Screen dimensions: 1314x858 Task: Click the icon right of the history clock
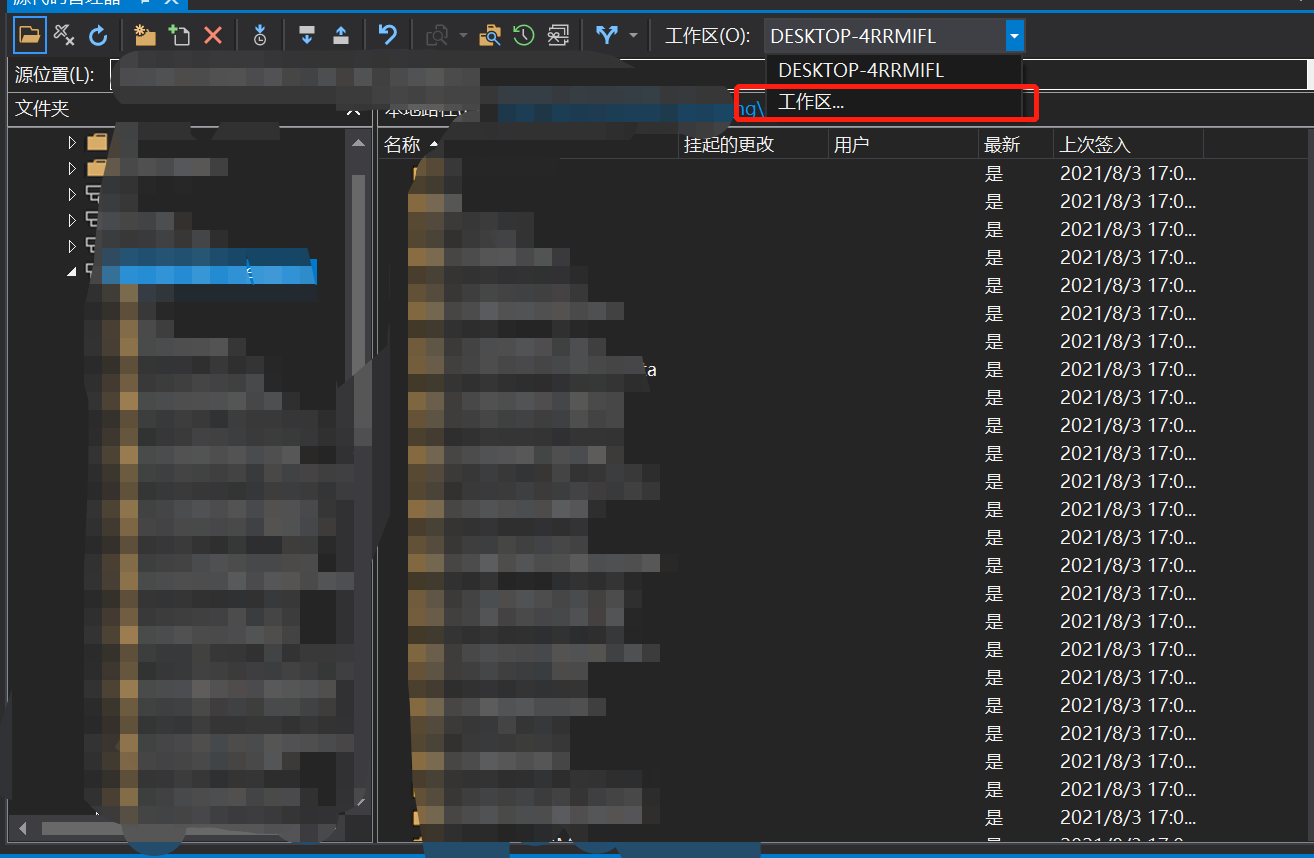558,36
